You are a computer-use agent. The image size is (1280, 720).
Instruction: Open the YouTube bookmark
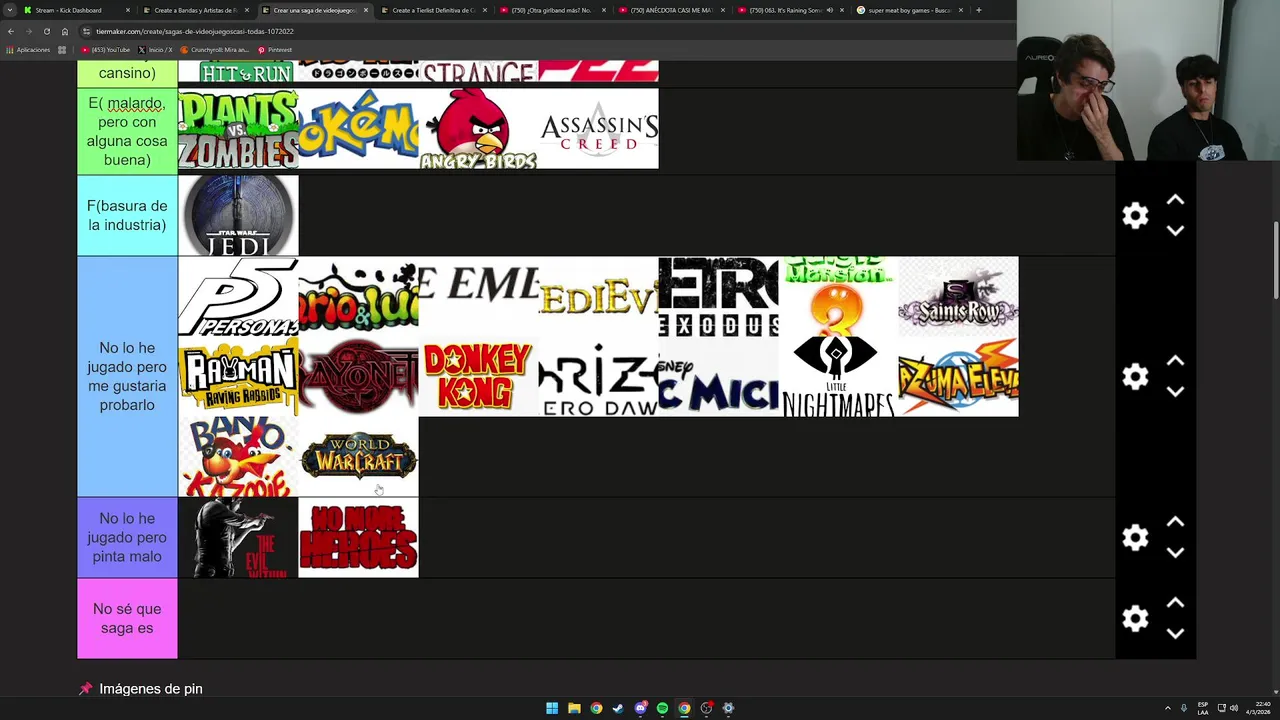(x=106, y=50)
